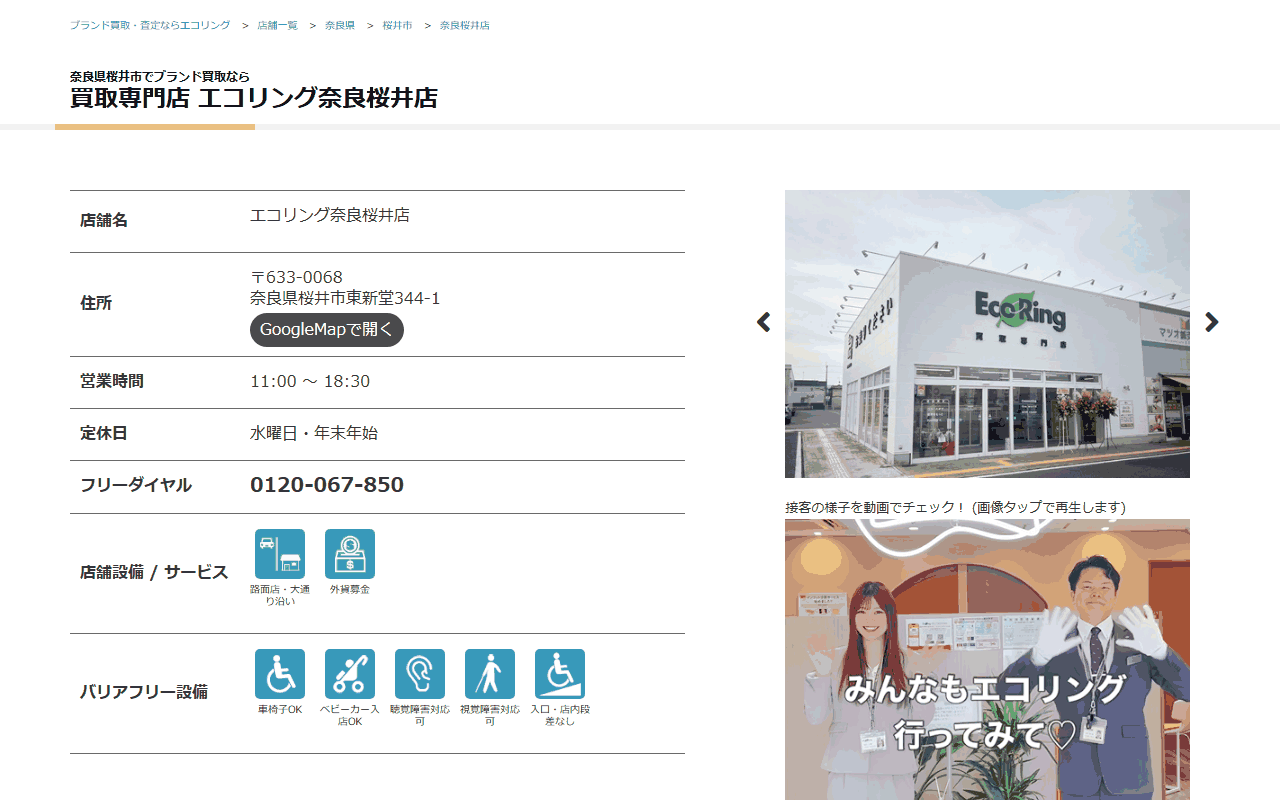Click the 住所 row label

point(96,303)
